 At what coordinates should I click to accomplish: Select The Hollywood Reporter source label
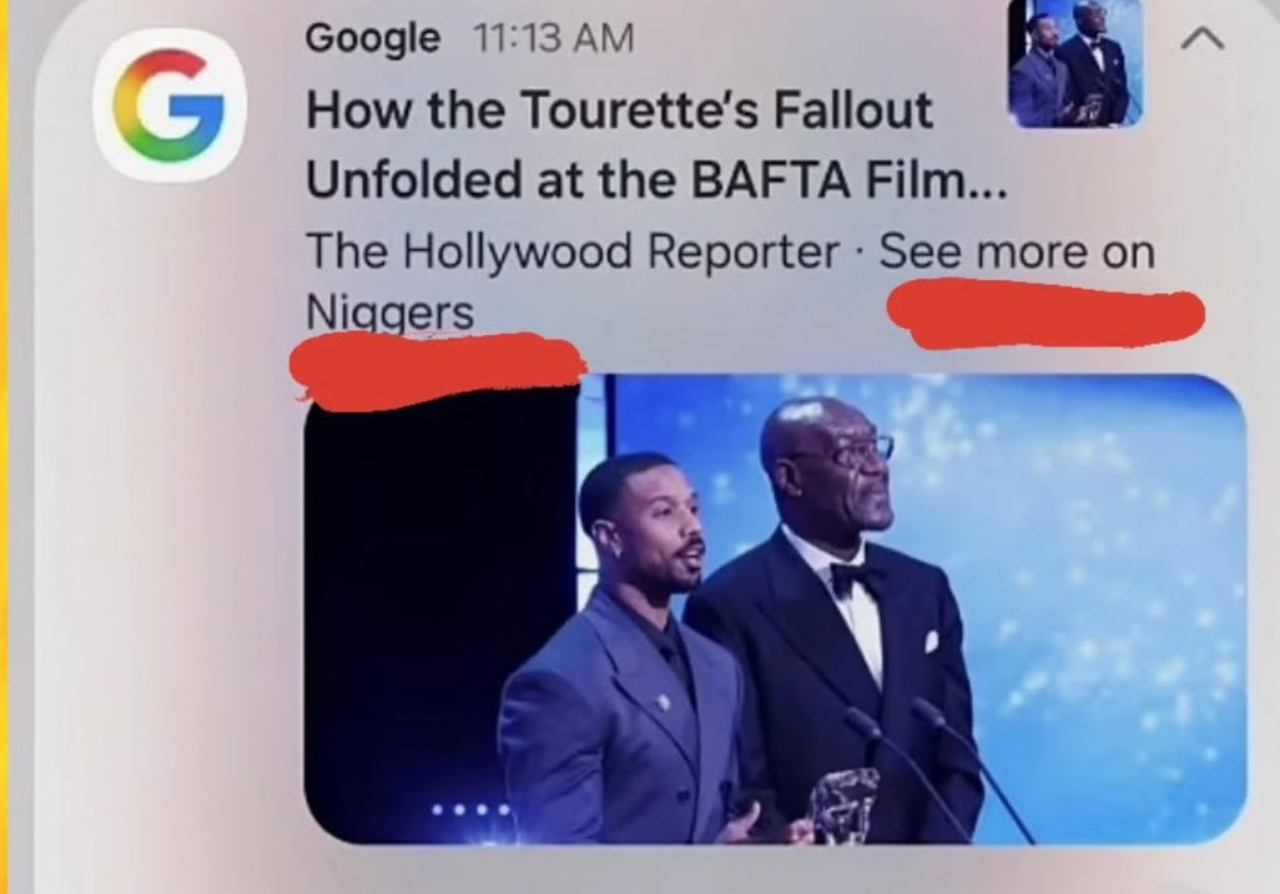[x=572, y=252]
